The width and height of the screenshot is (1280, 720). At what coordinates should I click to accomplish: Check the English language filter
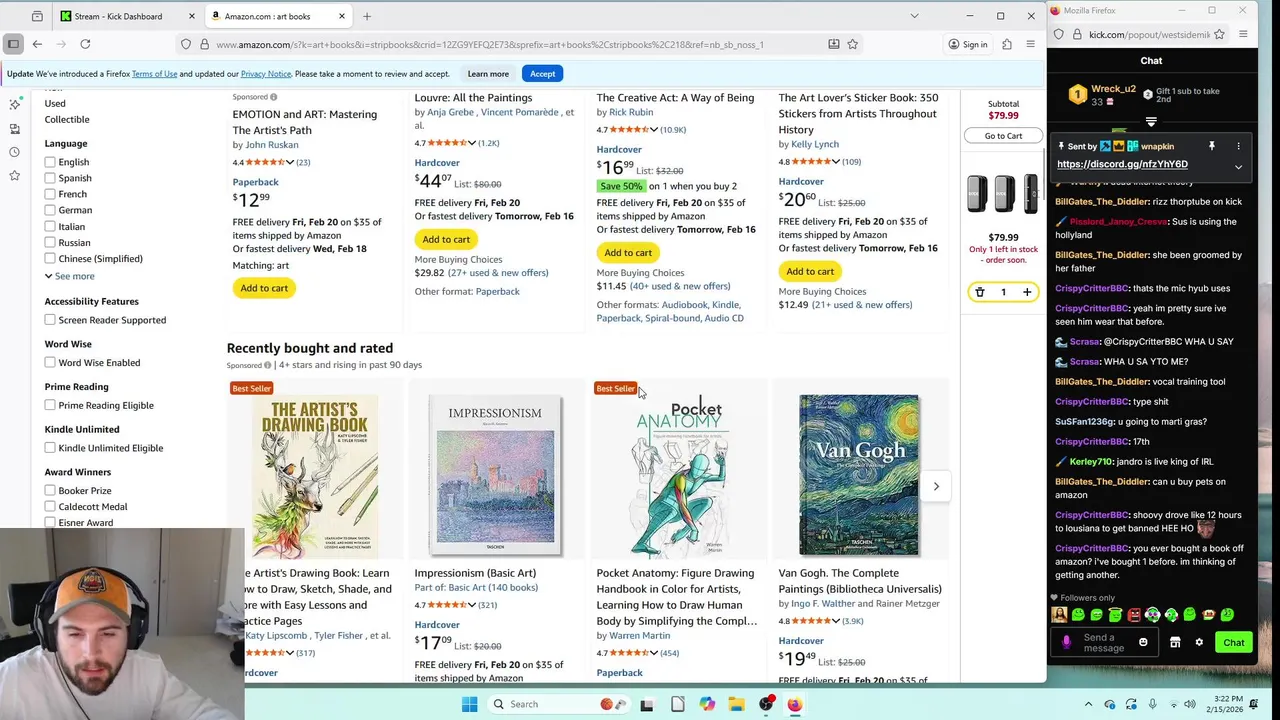[x=50, y=162]
